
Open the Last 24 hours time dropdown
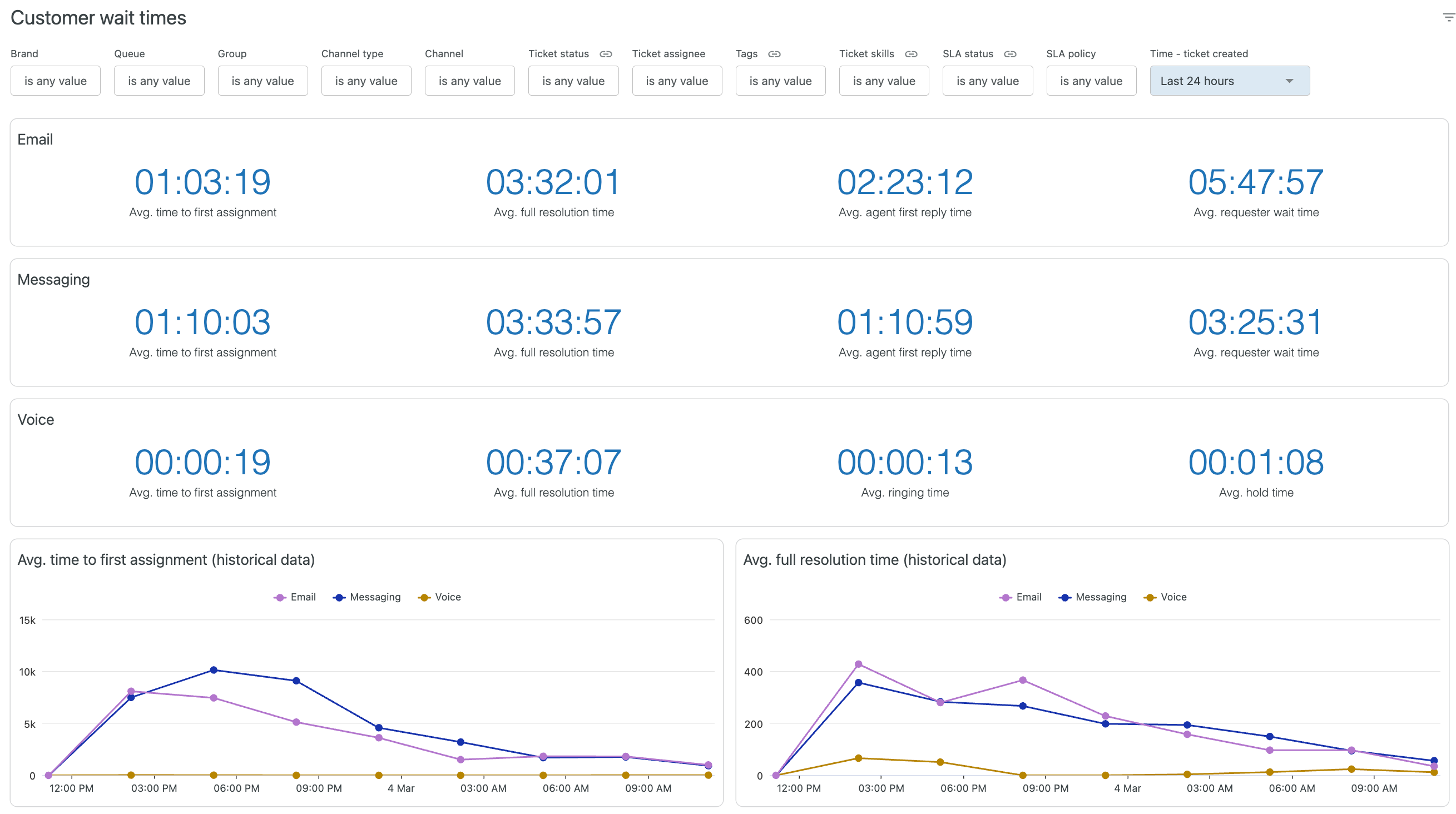click(x=1229, y=81)
